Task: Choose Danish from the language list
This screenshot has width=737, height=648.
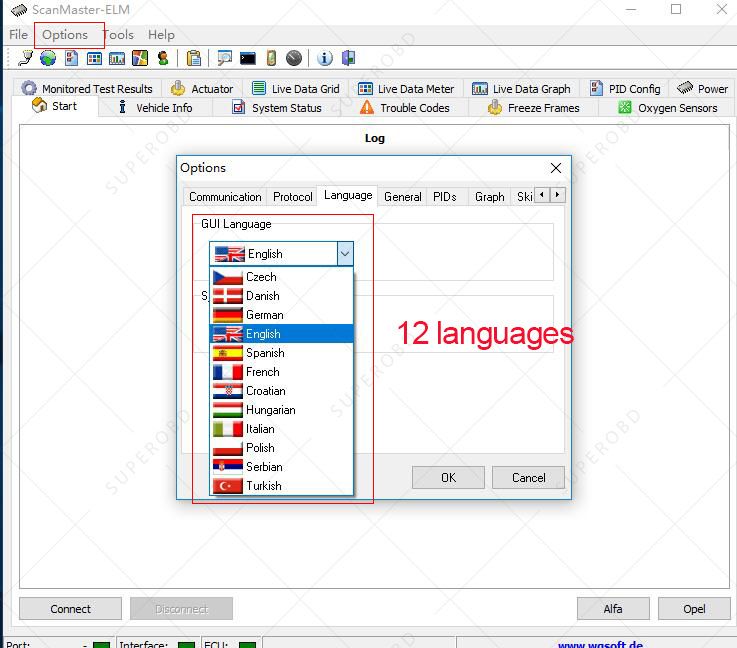Action: (x=282, y=296)
